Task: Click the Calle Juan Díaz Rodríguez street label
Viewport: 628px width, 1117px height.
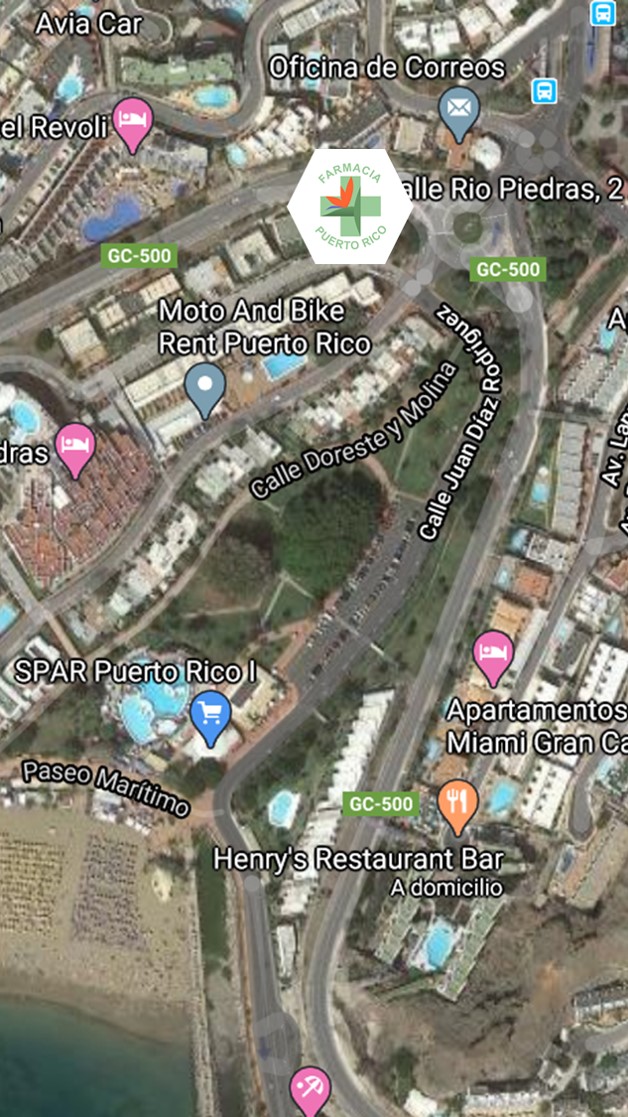Action: click(460, 420)
